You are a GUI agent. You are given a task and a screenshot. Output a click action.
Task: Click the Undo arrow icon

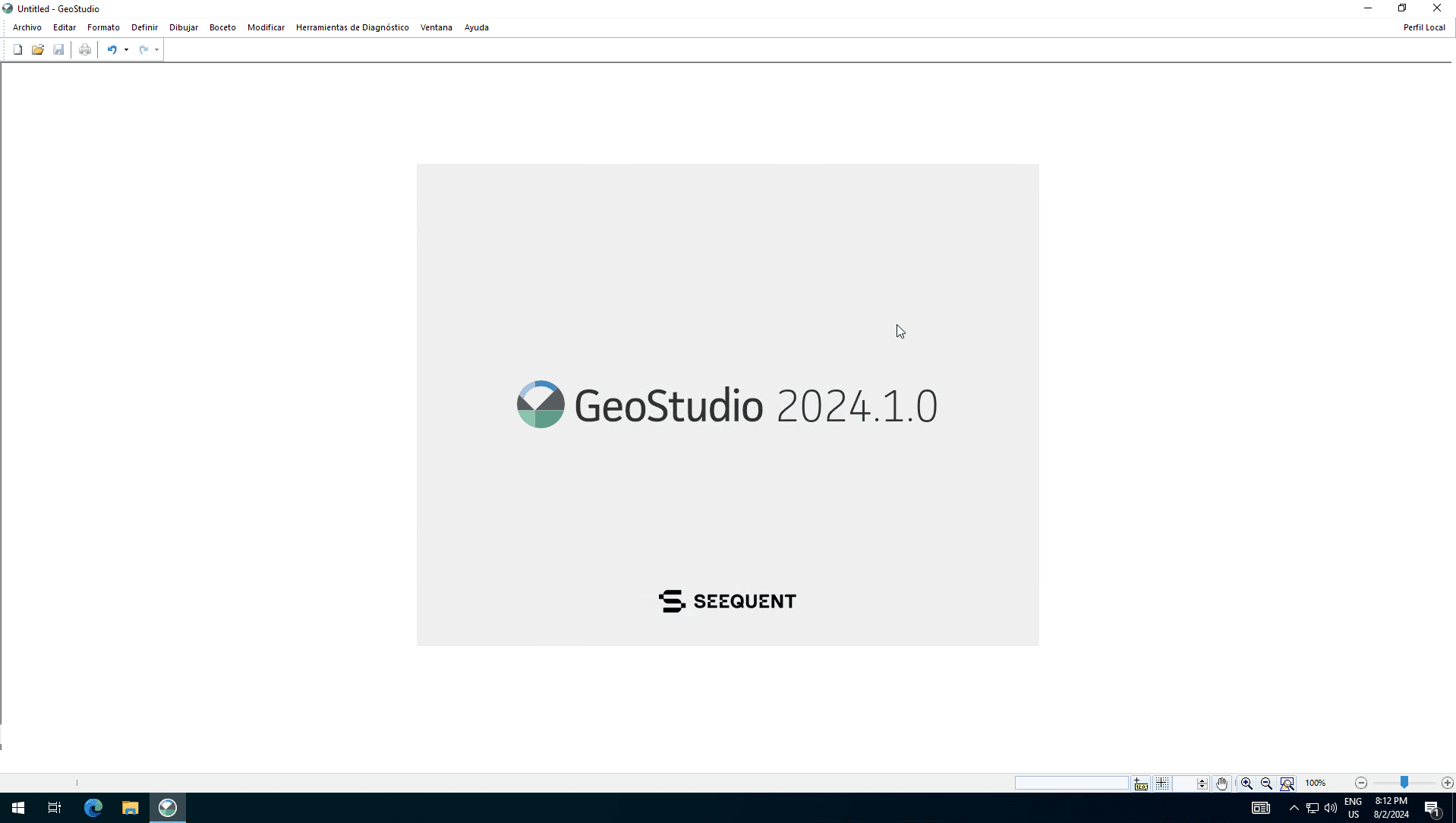click(x=112, y=49)
